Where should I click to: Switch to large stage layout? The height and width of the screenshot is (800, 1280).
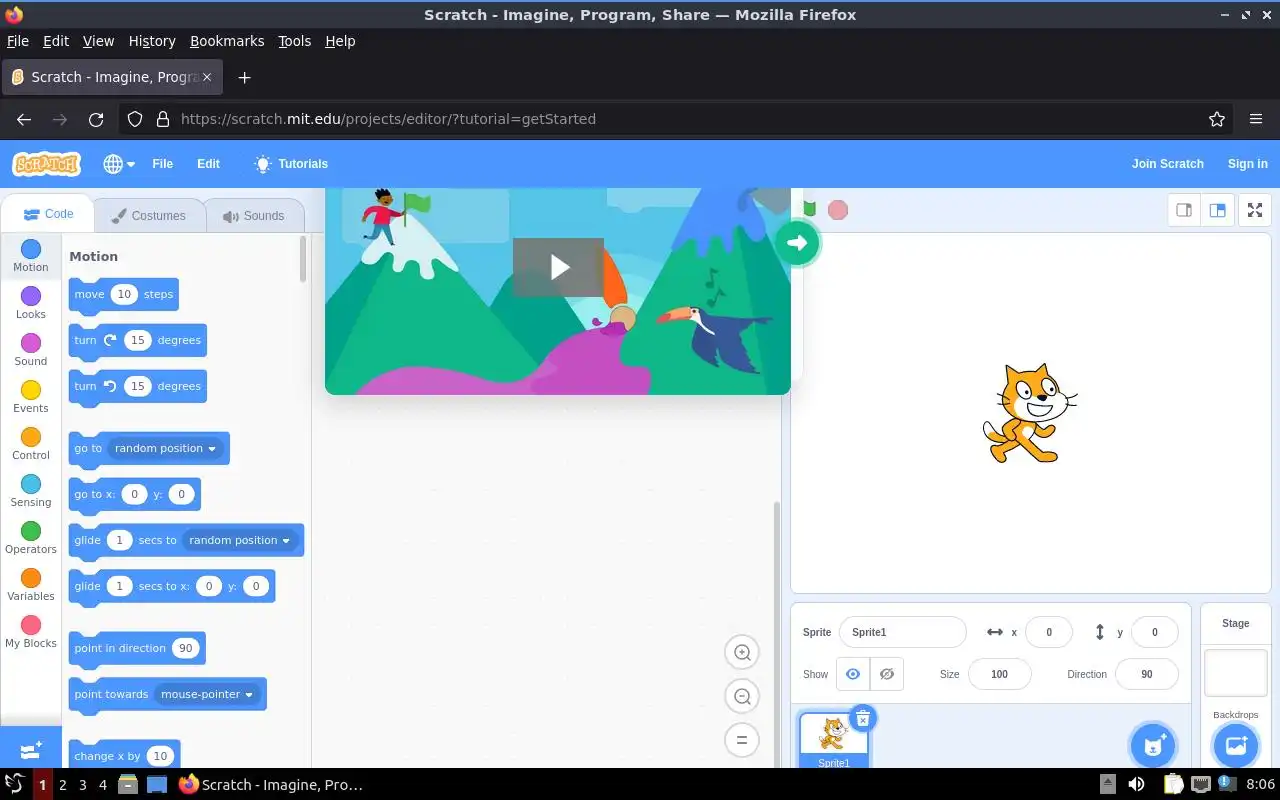[x=1217, y=210]
